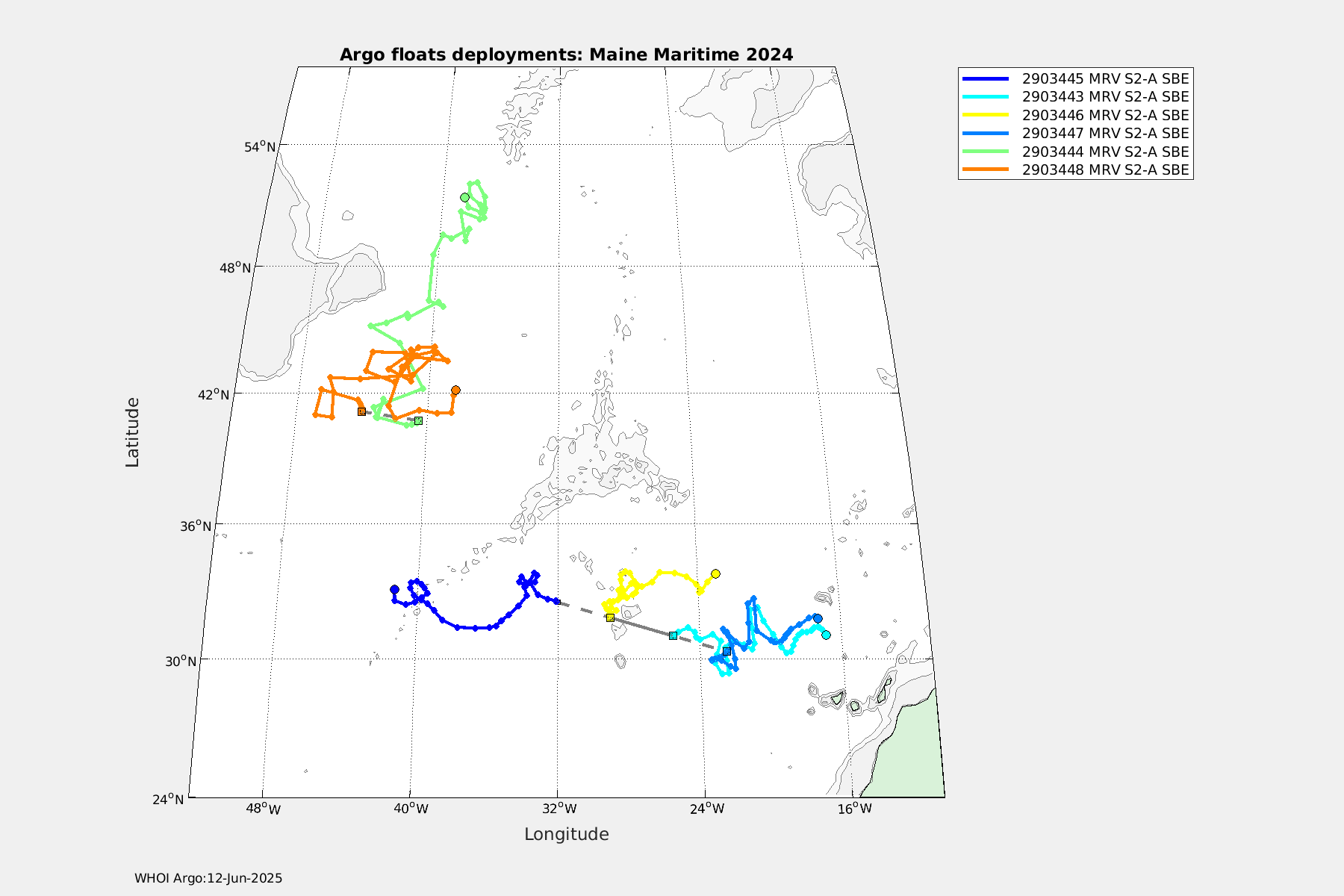
Task: Click legend entry 2903447 MRV S2-A SBE
Action: click(x=1075, y=133)
